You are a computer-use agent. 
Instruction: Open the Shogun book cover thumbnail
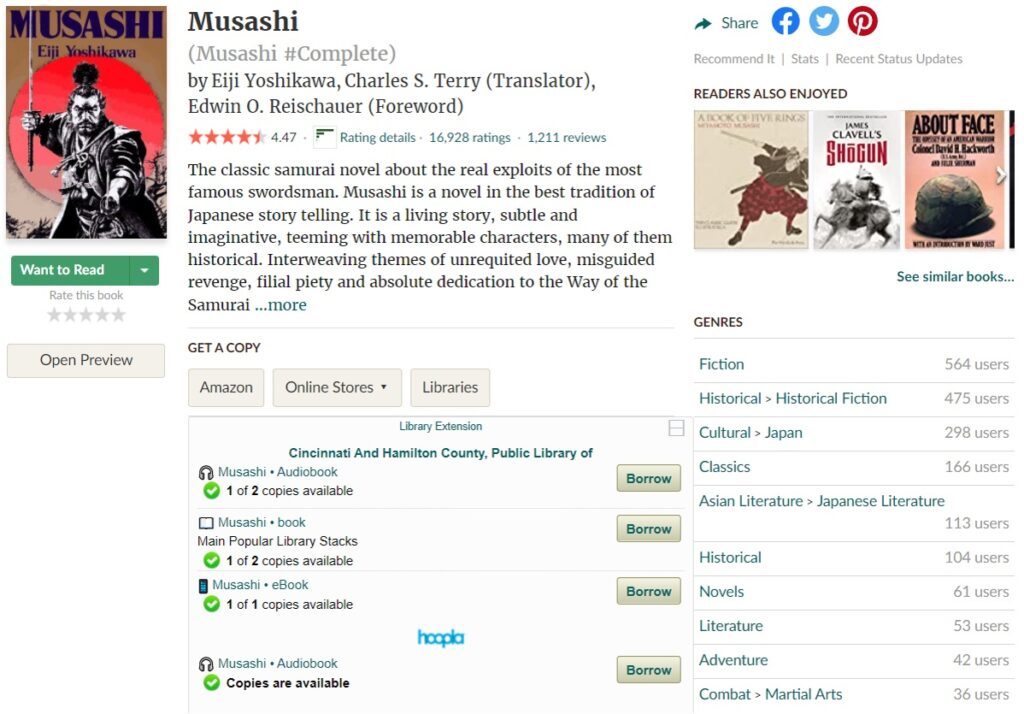tap(857, 180)
